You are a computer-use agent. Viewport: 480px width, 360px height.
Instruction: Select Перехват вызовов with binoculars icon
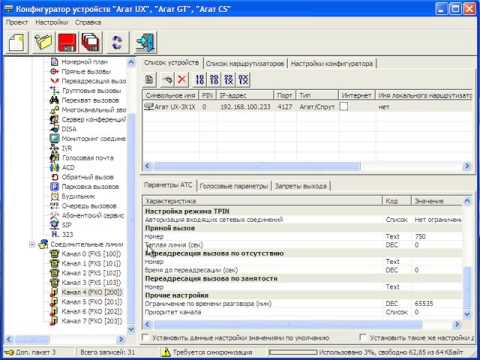(x=90, y=100)
